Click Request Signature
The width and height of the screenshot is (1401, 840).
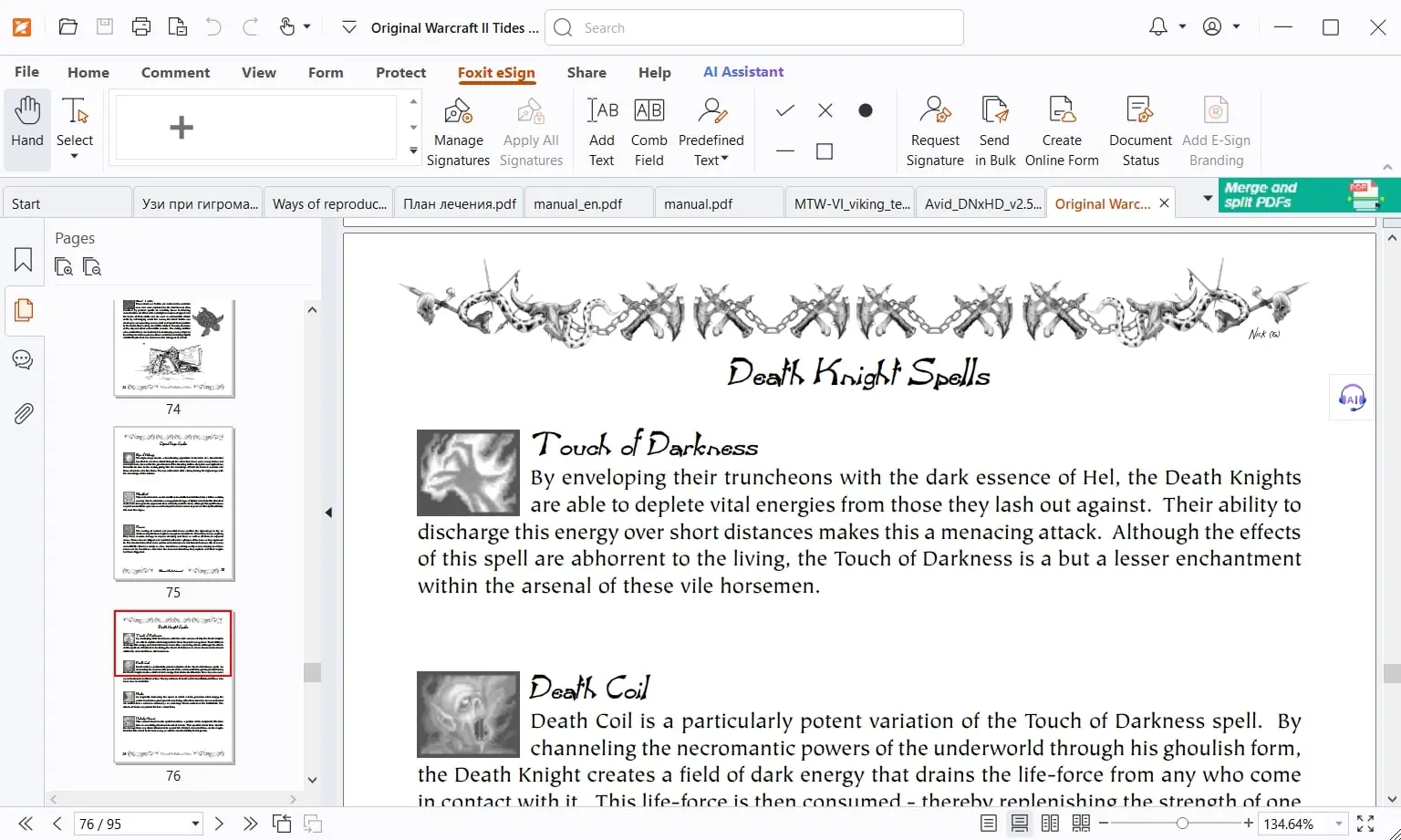(935, 132)
